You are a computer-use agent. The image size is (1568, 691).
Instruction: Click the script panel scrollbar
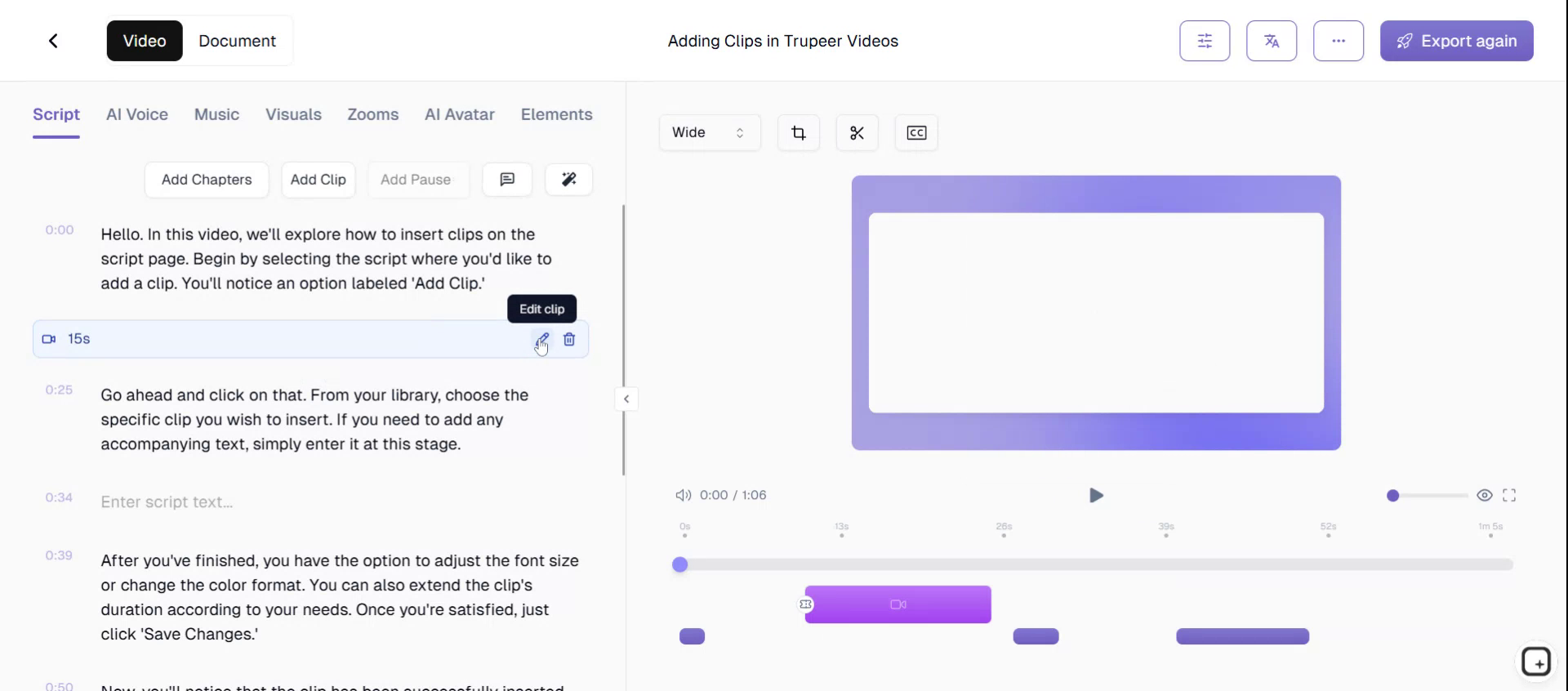click(x=624, y=340)
